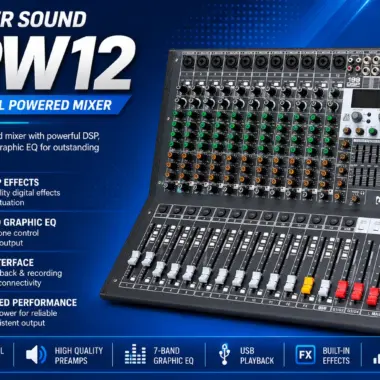Select the 'HIGH QUALITY PREAMPS' label

(79, 356)
